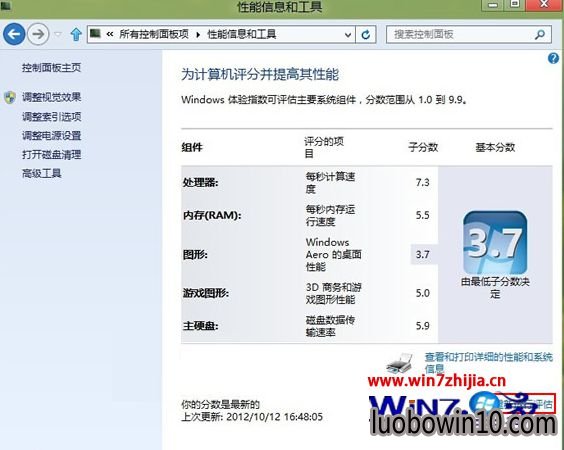Go back with the blue back arrow

click(14, 34)
